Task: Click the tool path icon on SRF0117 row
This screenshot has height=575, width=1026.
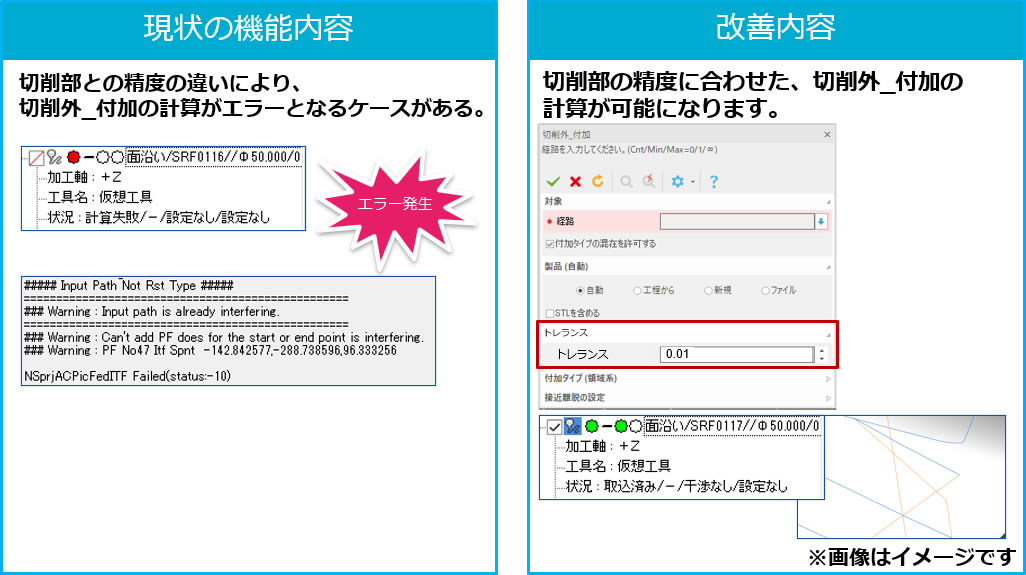Action: coord(573,426)
